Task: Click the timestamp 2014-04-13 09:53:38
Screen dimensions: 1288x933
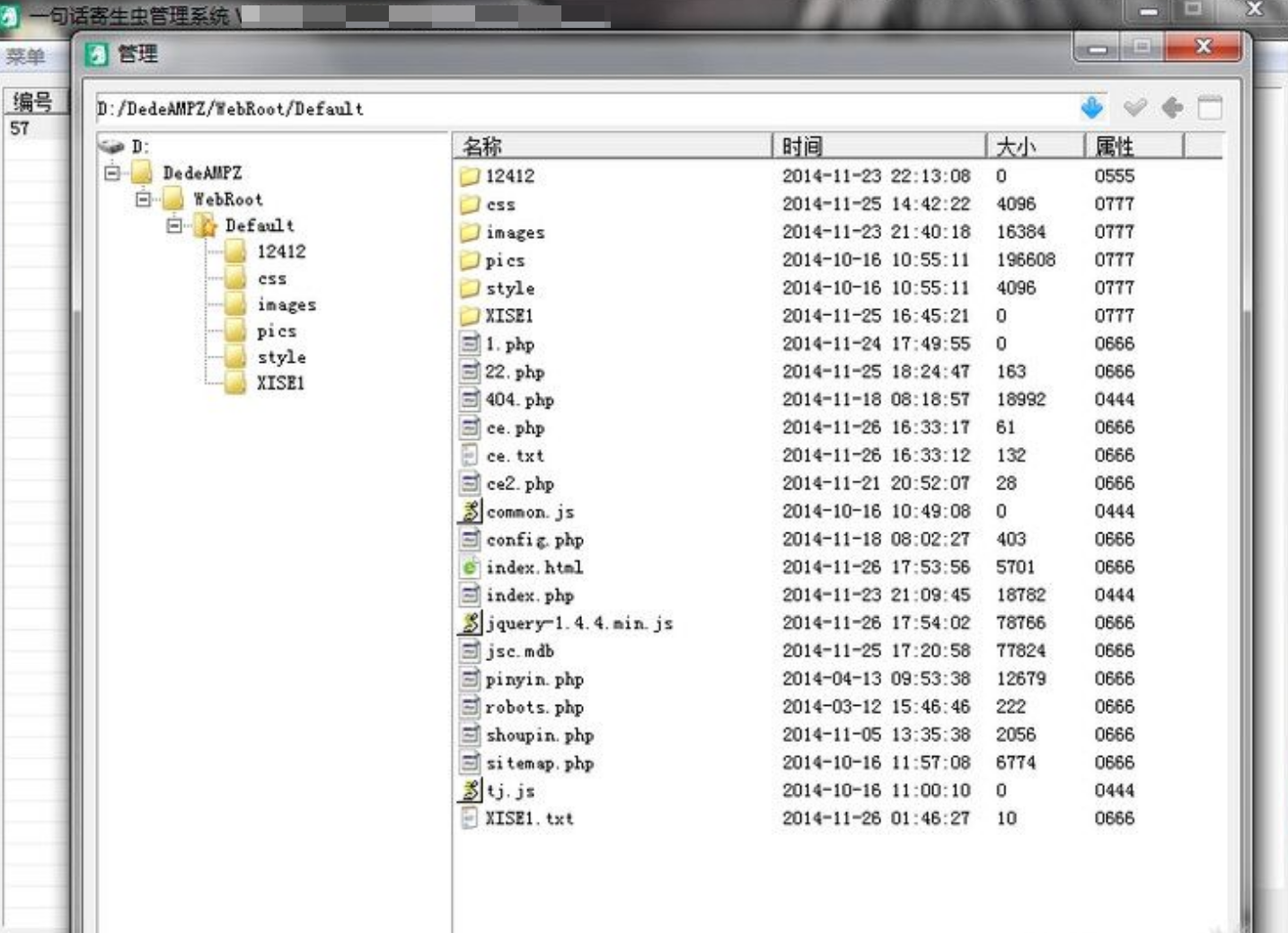Action: (x=876, y=678)
